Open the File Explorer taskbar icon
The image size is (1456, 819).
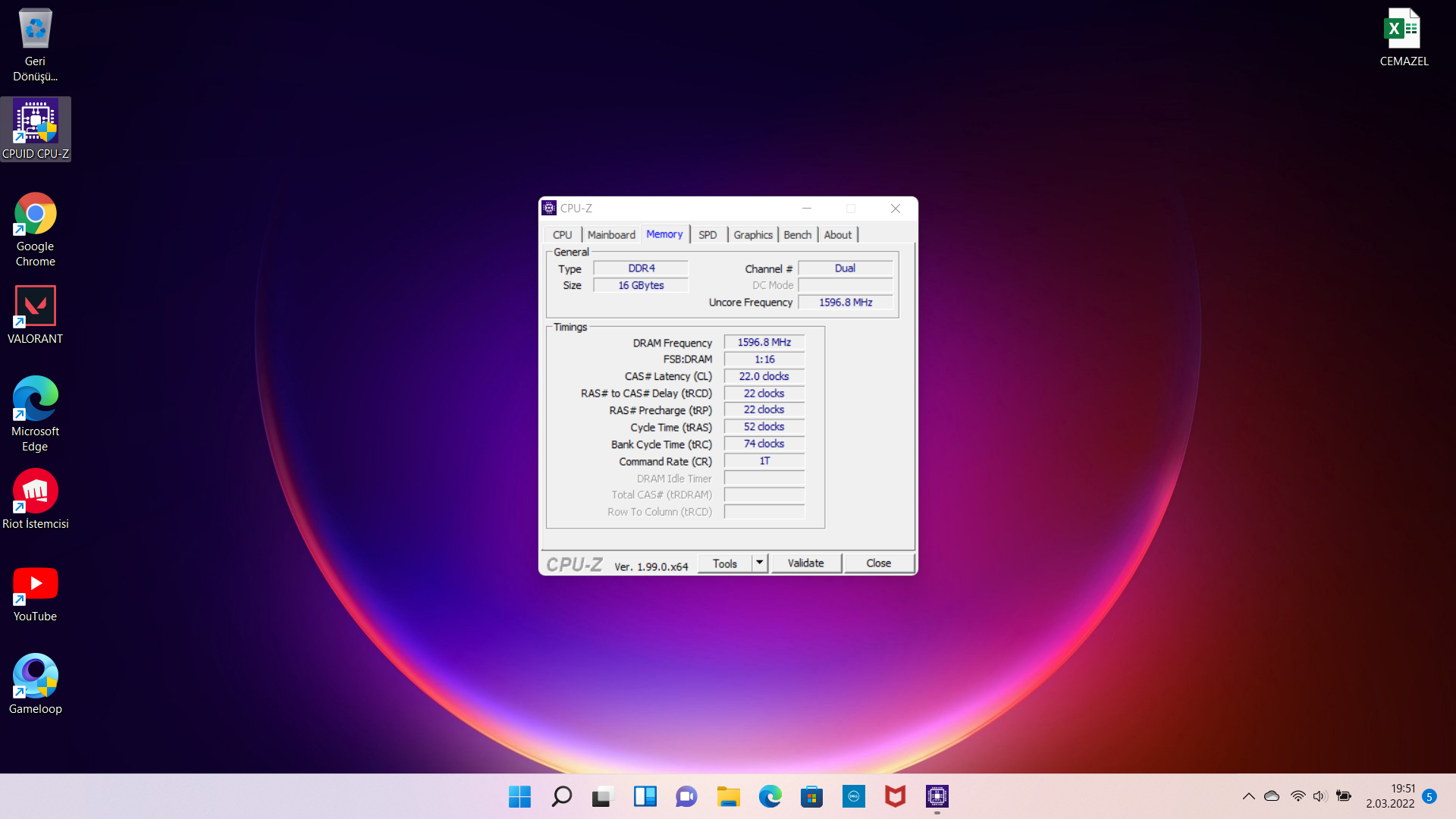[728, 796]
